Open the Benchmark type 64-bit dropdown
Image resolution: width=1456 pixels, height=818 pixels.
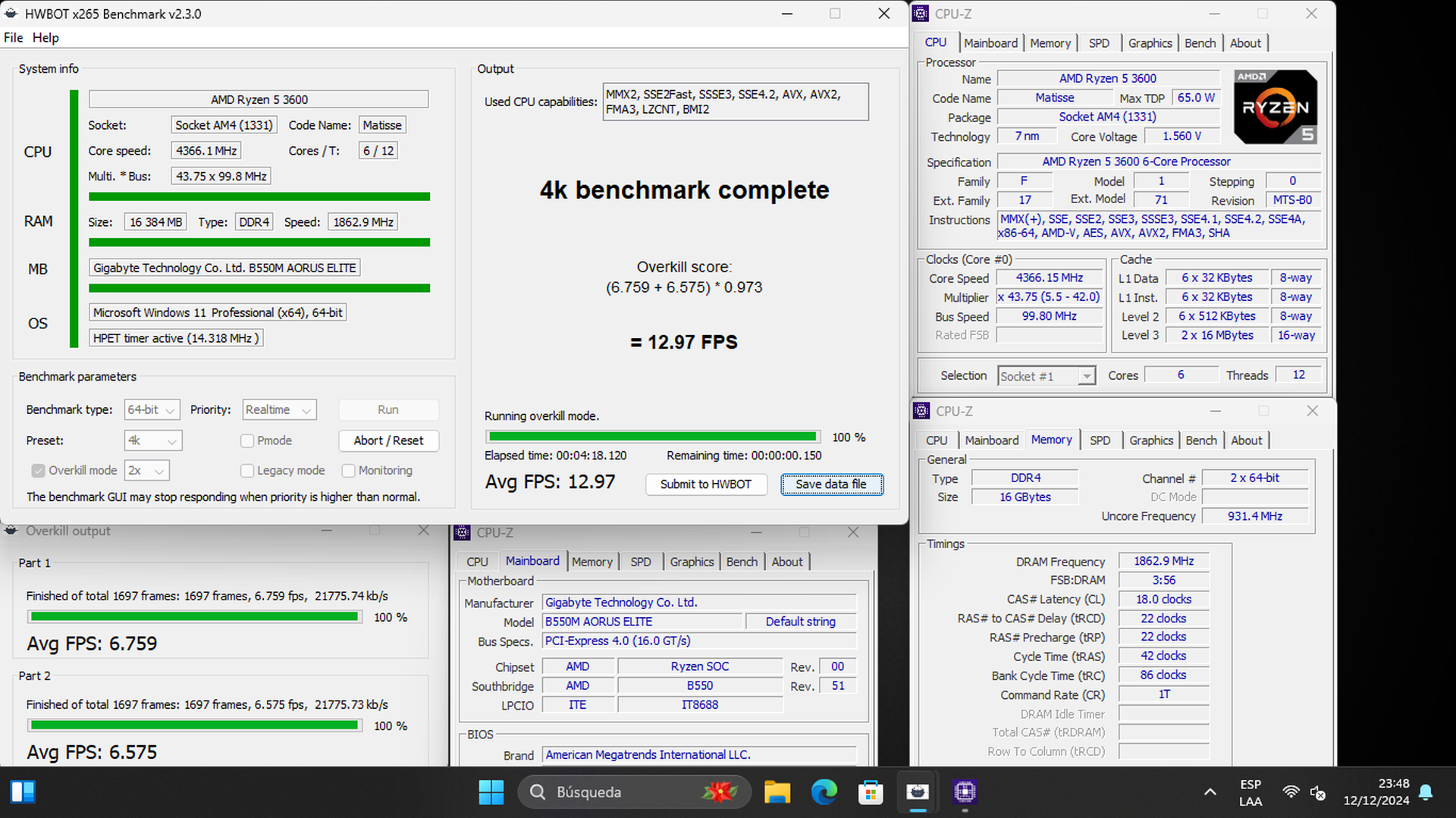tap(152, 409)
